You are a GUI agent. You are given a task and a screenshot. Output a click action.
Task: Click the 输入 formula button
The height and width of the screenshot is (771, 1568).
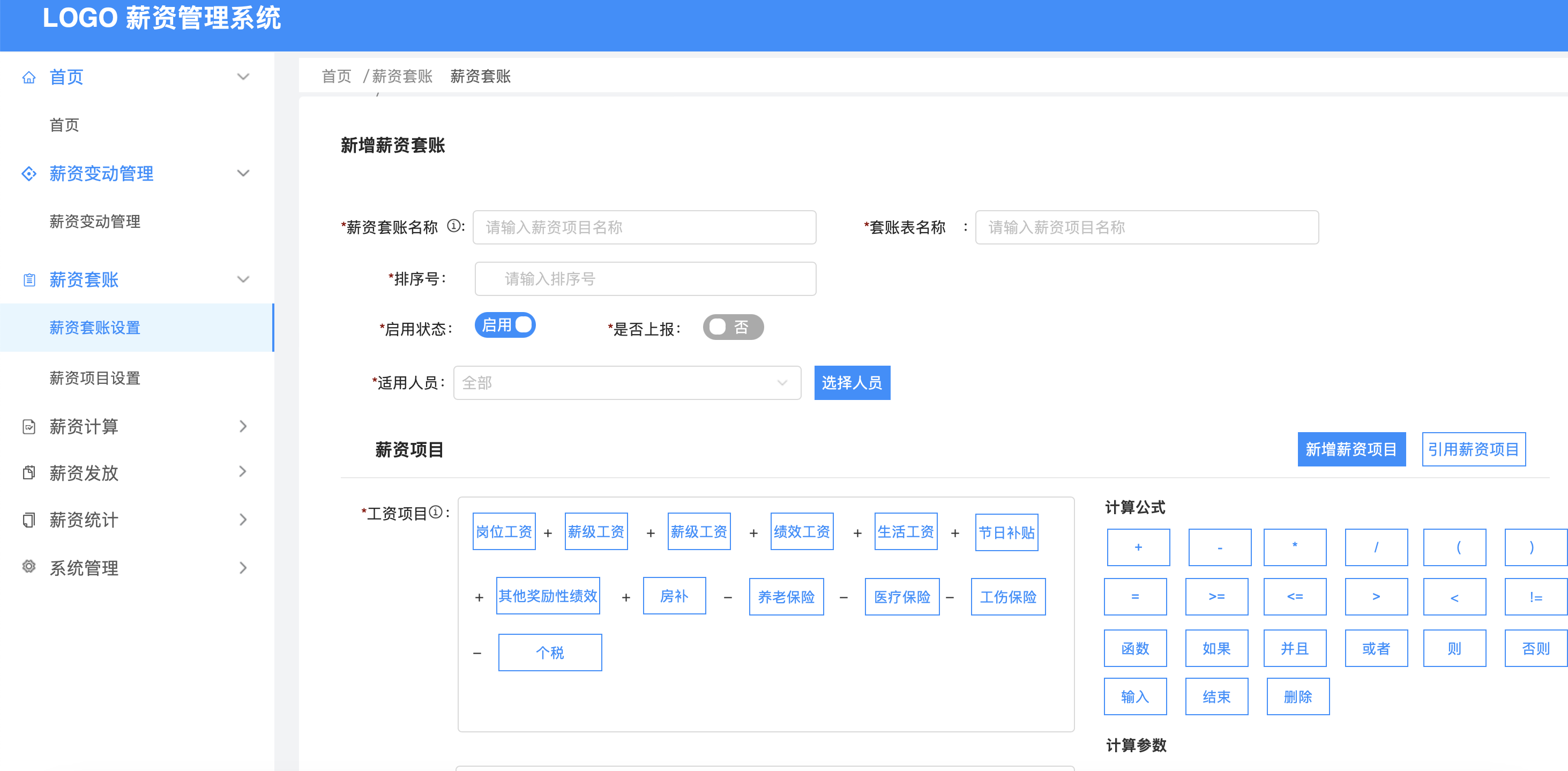(1135, 696)
